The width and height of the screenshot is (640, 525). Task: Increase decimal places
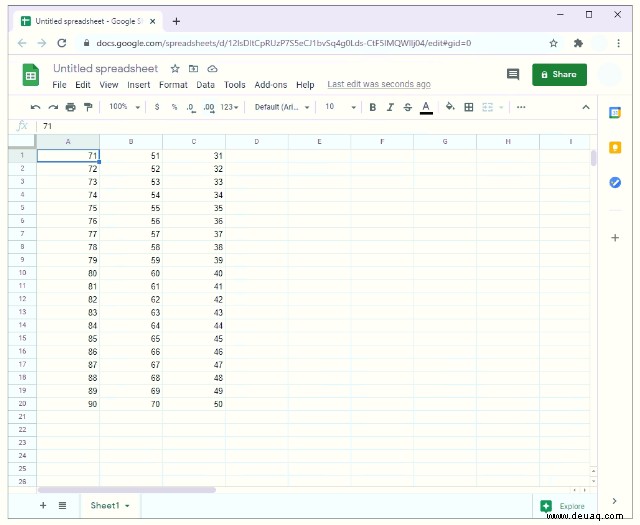tap(209, 107)
